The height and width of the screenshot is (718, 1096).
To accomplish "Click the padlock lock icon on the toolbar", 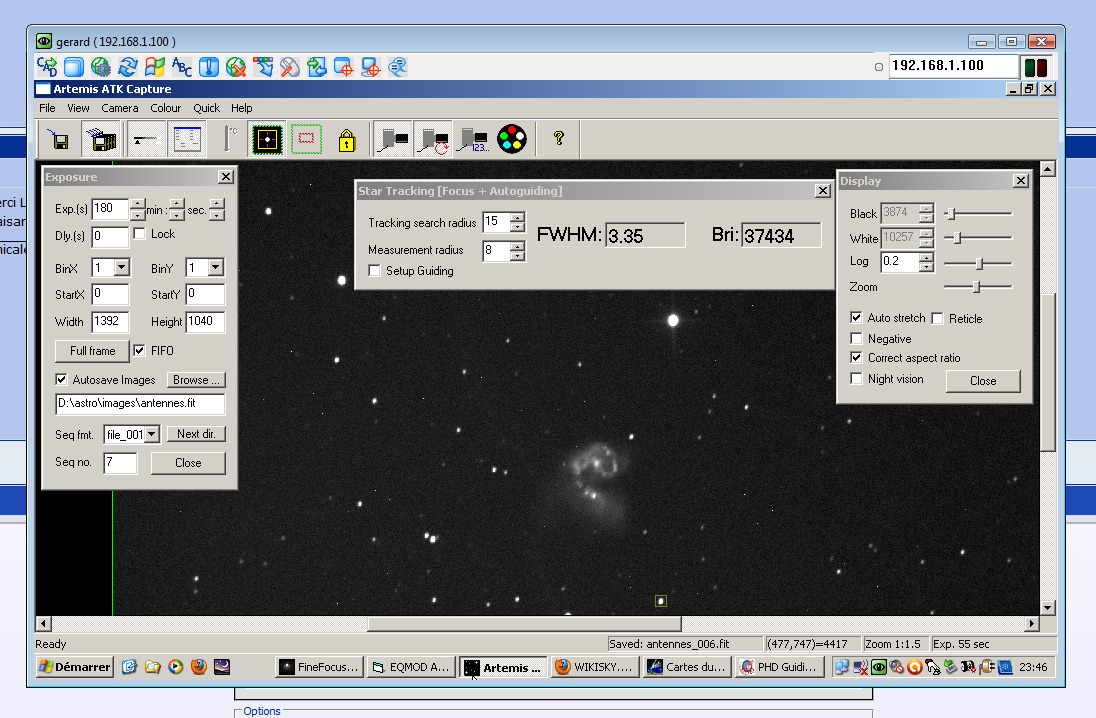I will pyautogui.click(x=345, y=139).
